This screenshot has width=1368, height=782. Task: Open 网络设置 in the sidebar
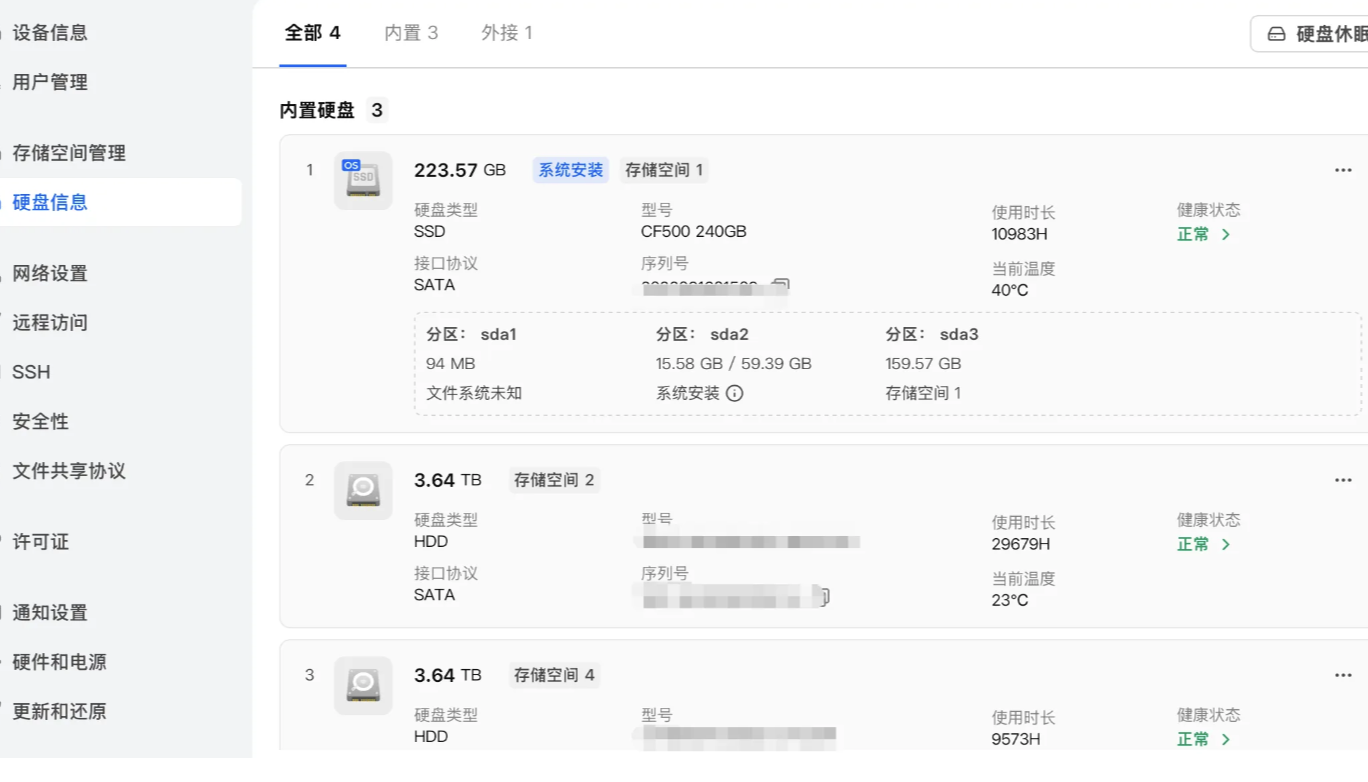[x=50, y=273]
